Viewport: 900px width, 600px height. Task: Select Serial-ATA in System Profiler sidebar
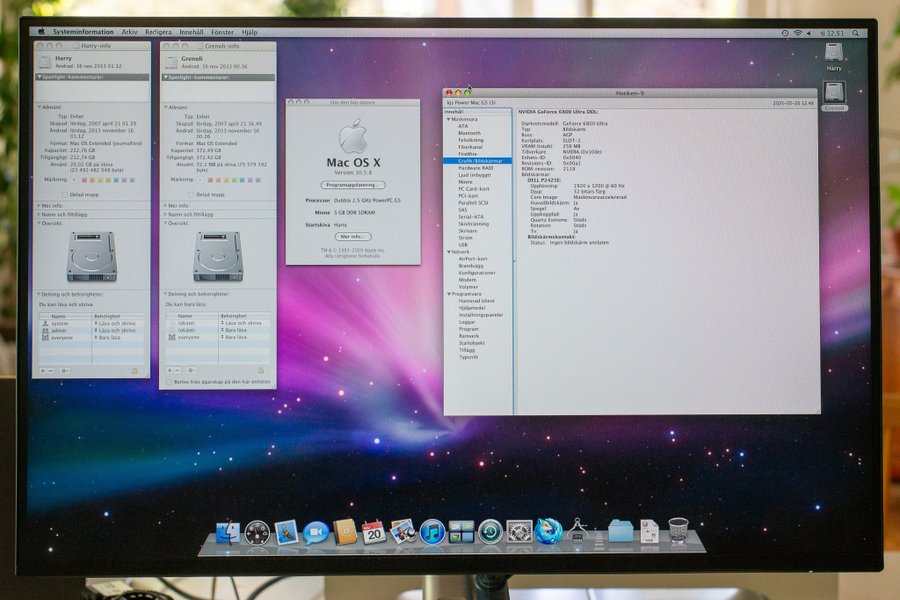[471, 217]
